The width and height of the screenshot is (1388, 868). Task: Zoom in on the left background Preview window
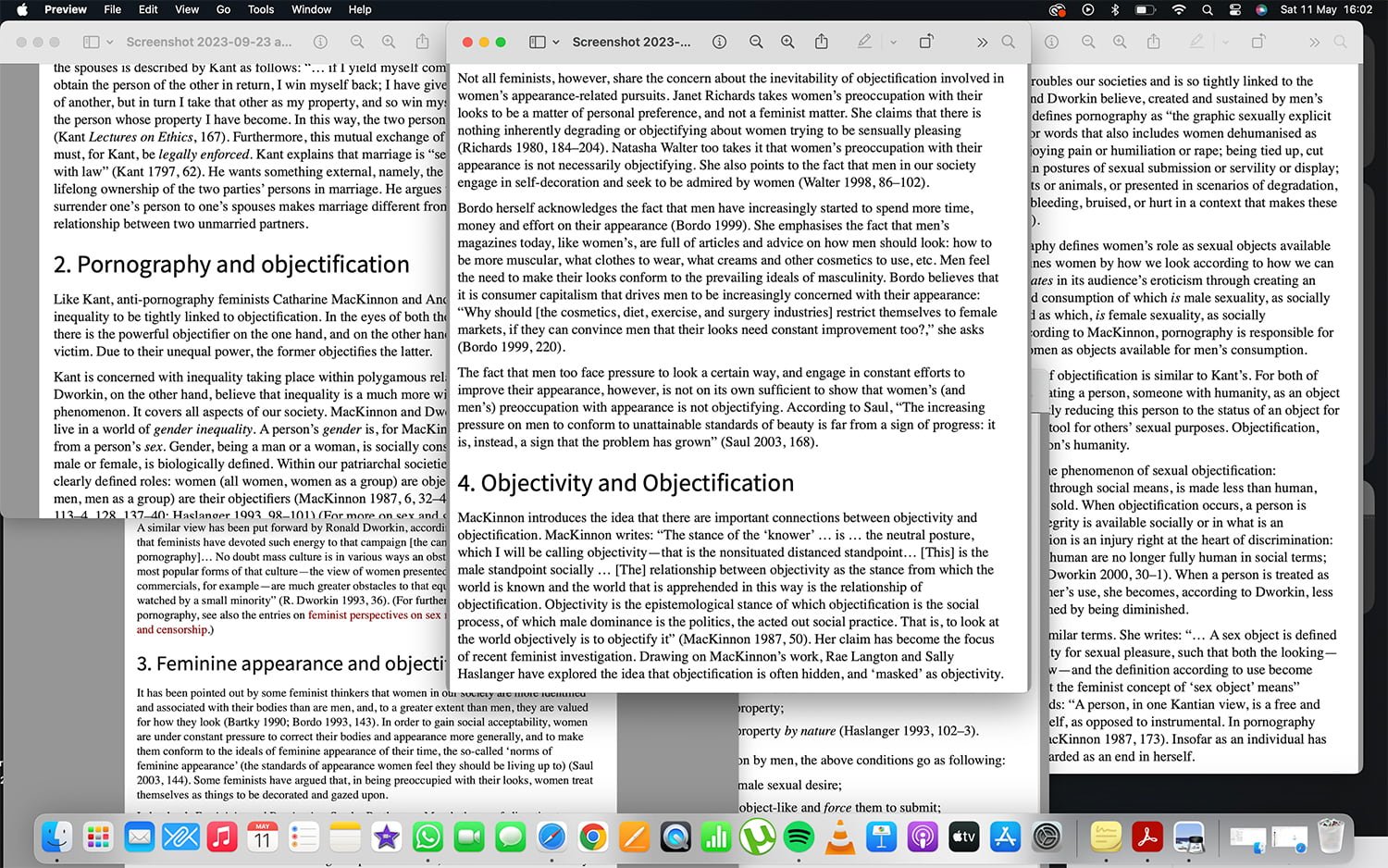click(389, 42)
